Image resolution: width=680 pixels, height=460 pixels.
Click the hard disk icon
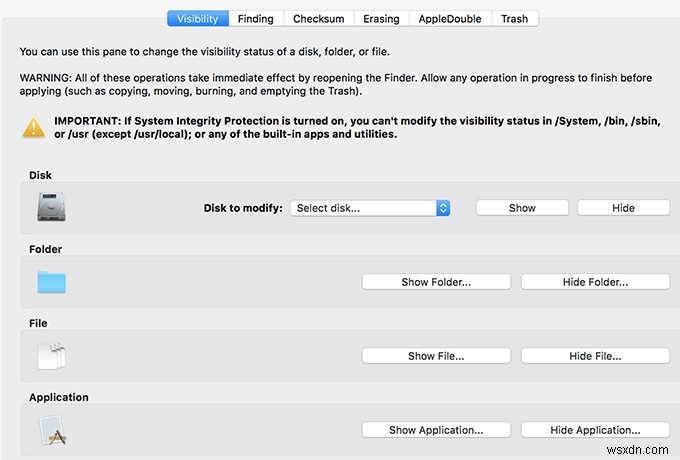coord(51,207)
